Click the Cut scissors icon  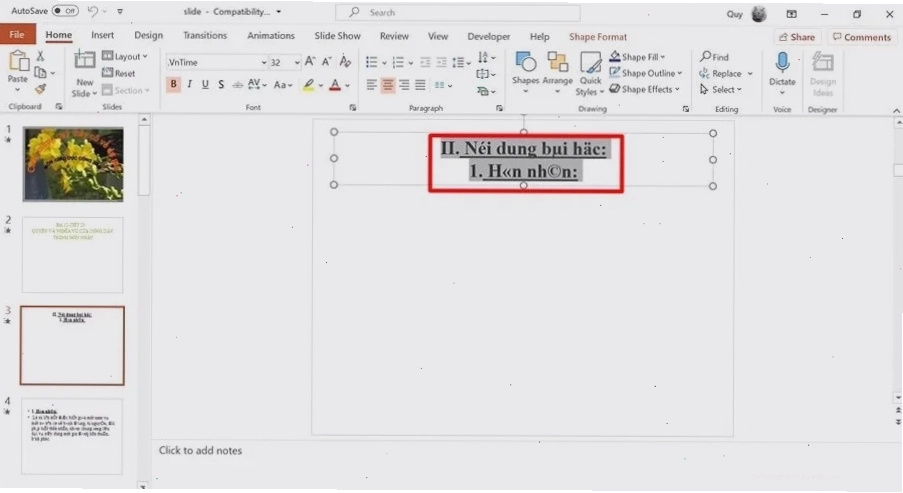[40, 56]
